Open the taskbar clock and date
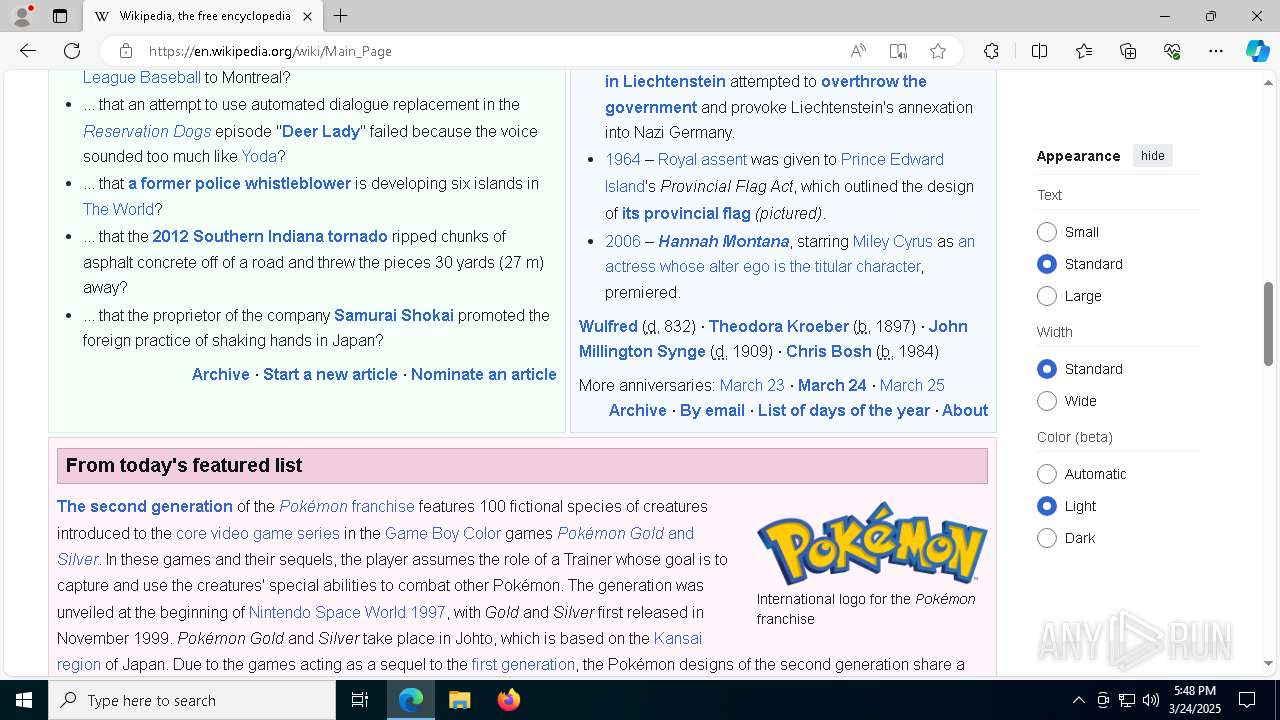The image size is (1280, 720). click(x=1194, y=700)
